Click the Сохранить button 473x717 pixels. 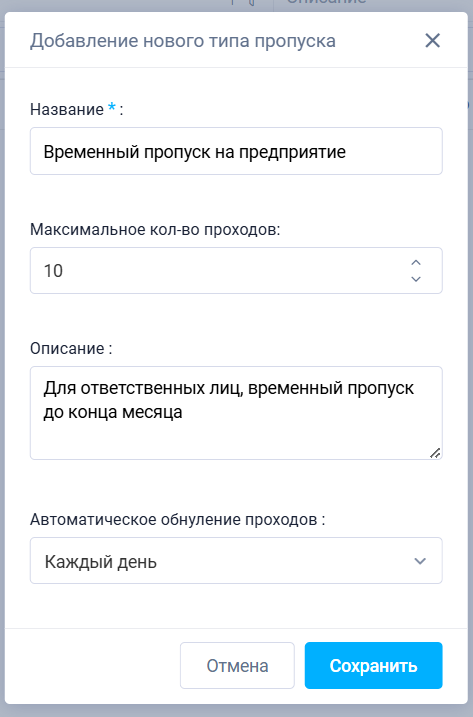click(373, 665)
